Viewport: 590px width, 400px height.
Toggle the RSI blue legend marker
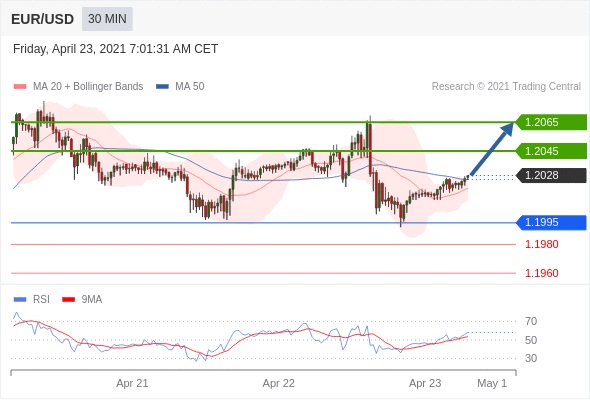pos(20,300)
